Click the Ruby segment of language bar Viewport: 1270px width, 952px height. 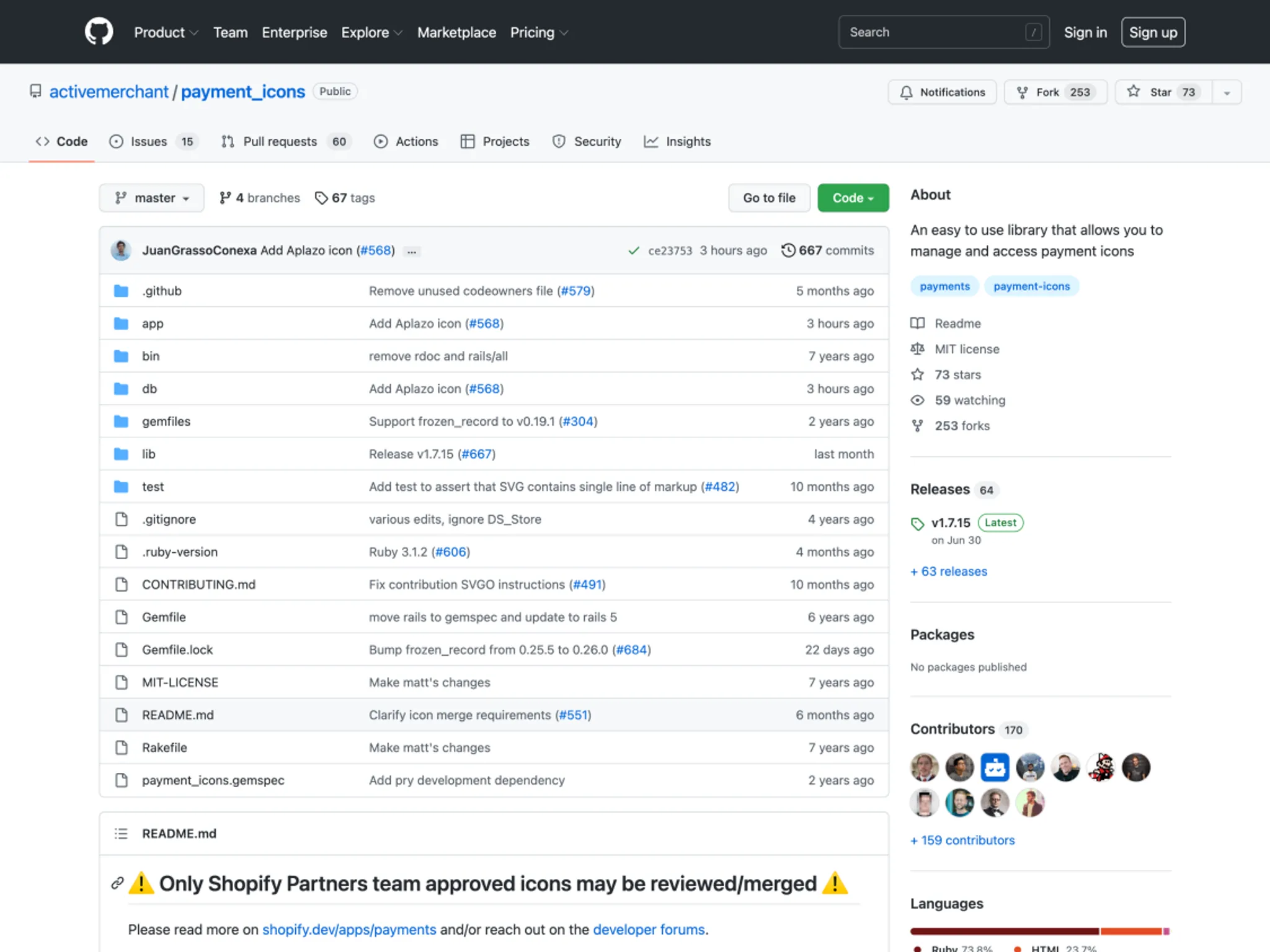pyautogui.click(x=1003, y=931)
